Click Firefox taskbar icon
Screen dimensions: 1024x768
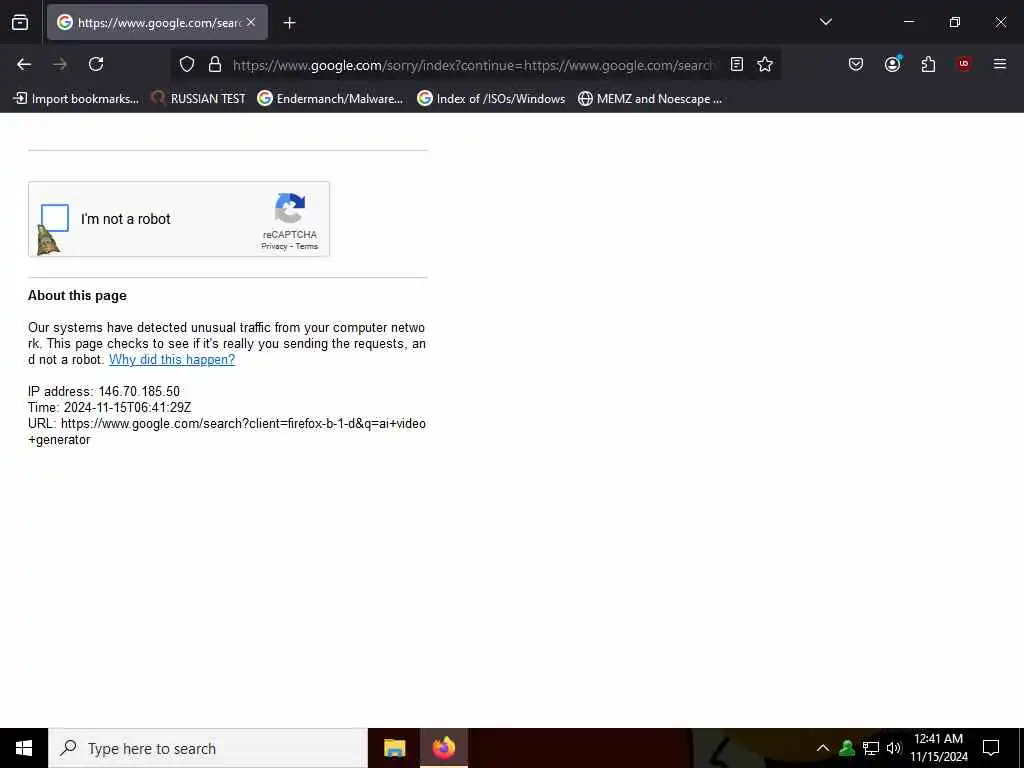[x=444, y=748]
